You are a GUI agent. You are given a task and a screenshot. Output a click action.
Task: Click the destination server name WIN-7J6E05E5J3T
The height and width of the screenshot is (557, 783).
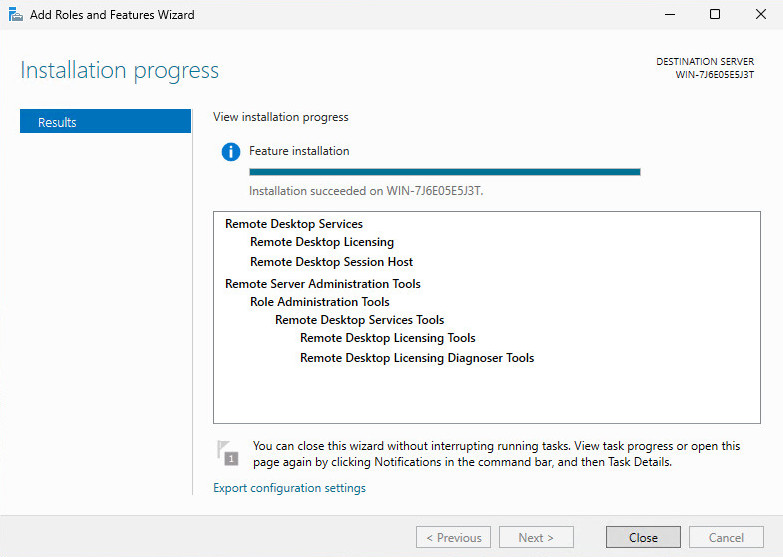point(715,74)
